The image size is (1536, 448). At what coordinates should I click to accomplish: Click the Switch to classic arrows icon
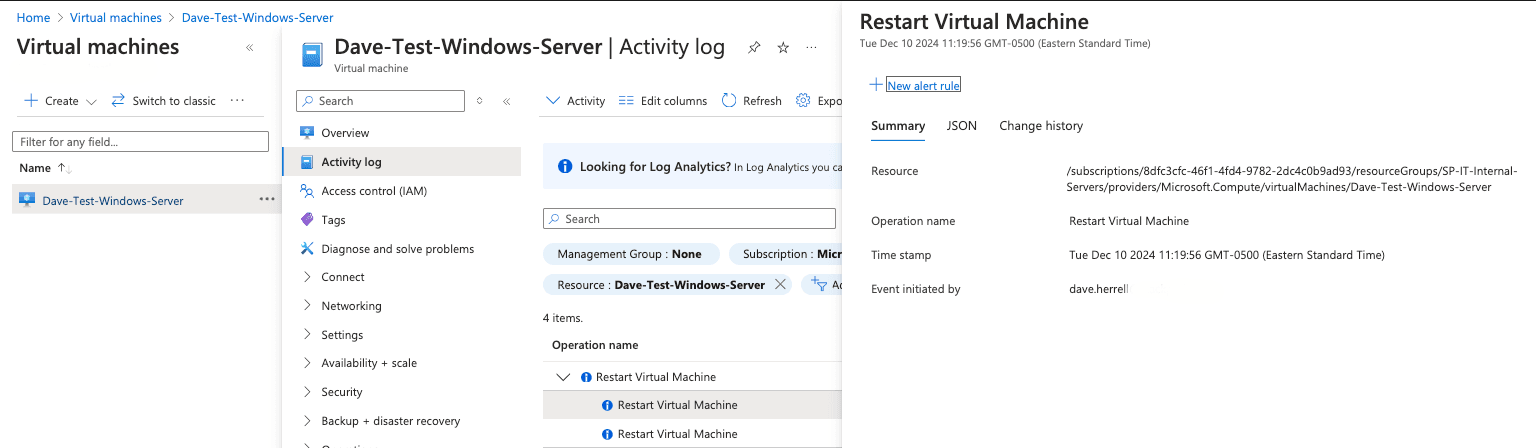tap(118, 101)
